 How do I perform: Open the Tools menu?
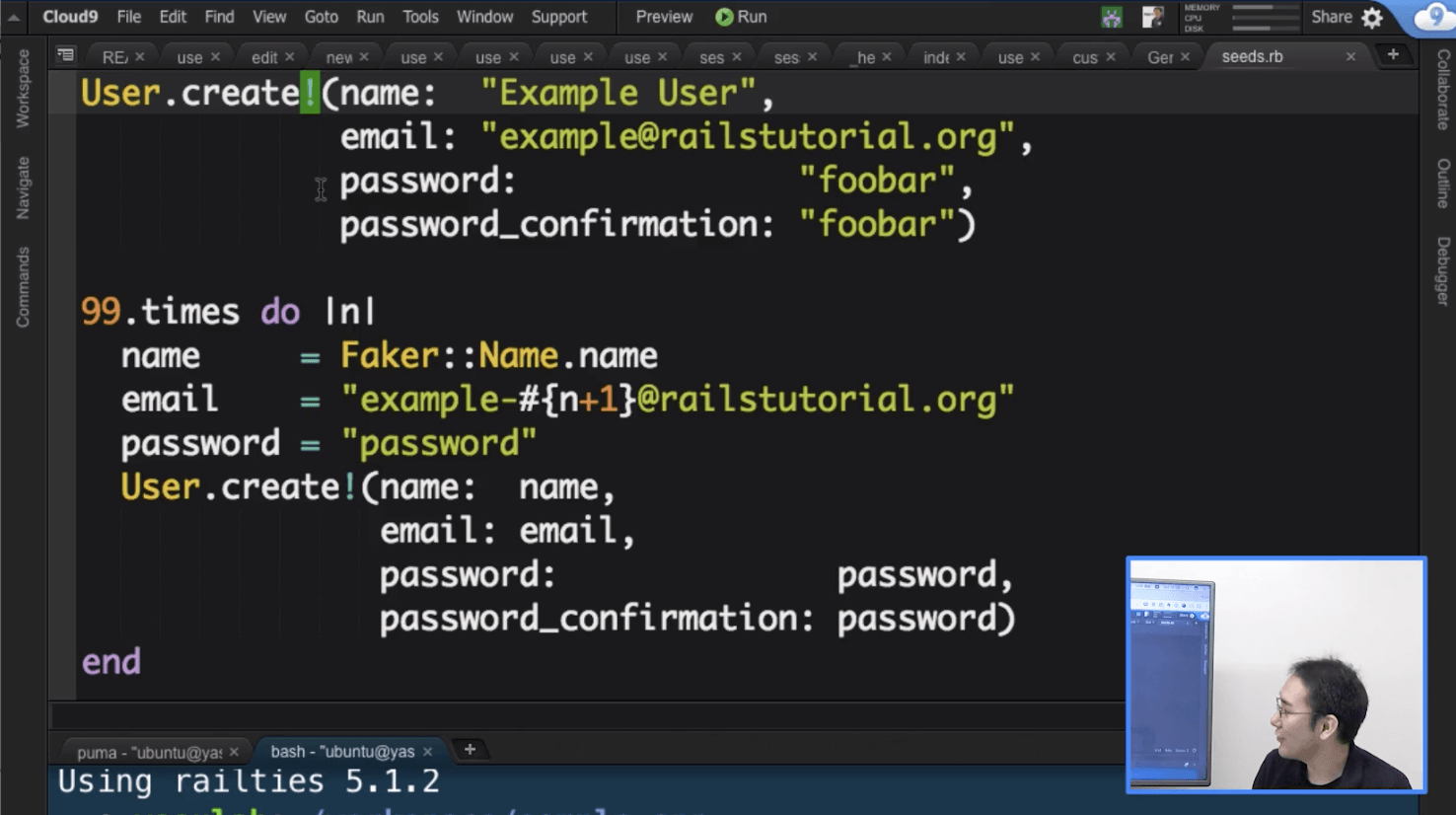click(419, 17)
